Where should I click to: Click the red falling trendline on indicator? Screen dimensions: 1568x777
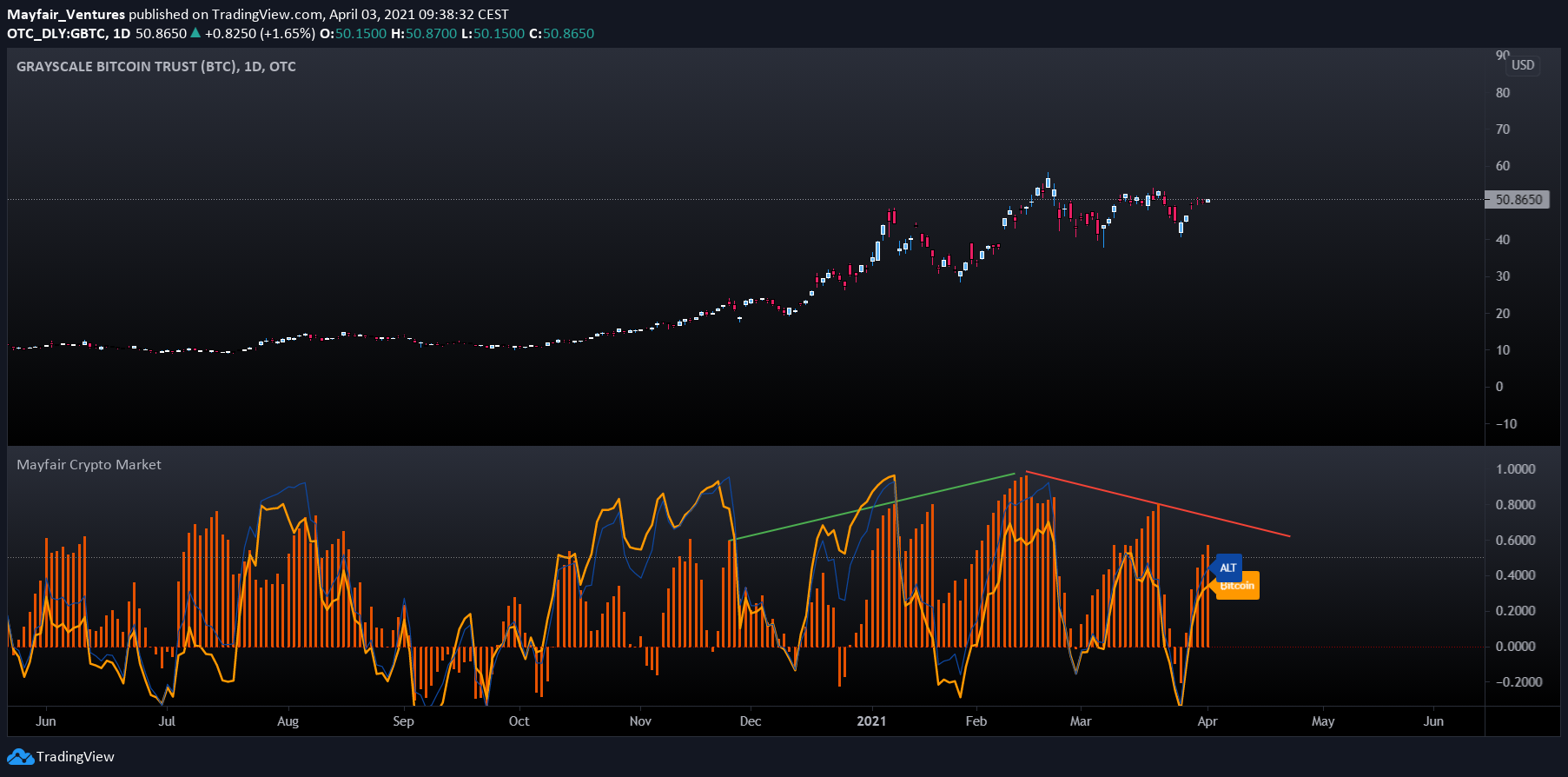pyautogui.click(x=1158, y=504)
